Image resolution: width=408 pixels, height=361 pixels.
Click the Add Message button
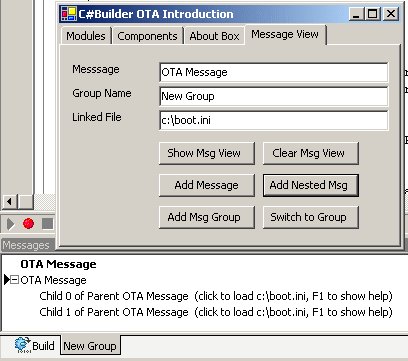tap(207, 185)
